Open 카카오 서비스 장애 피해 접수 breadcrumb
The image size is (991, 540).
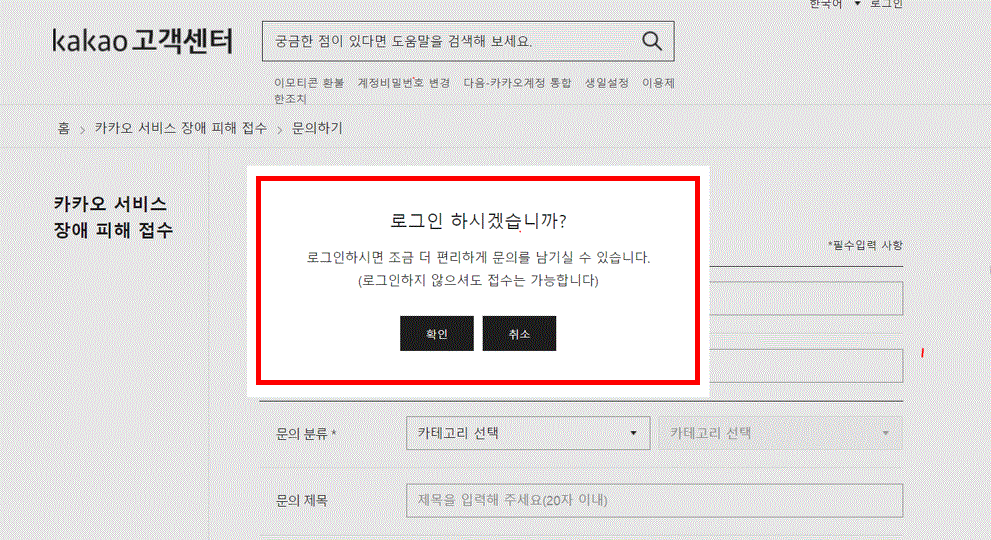(181, 128)
